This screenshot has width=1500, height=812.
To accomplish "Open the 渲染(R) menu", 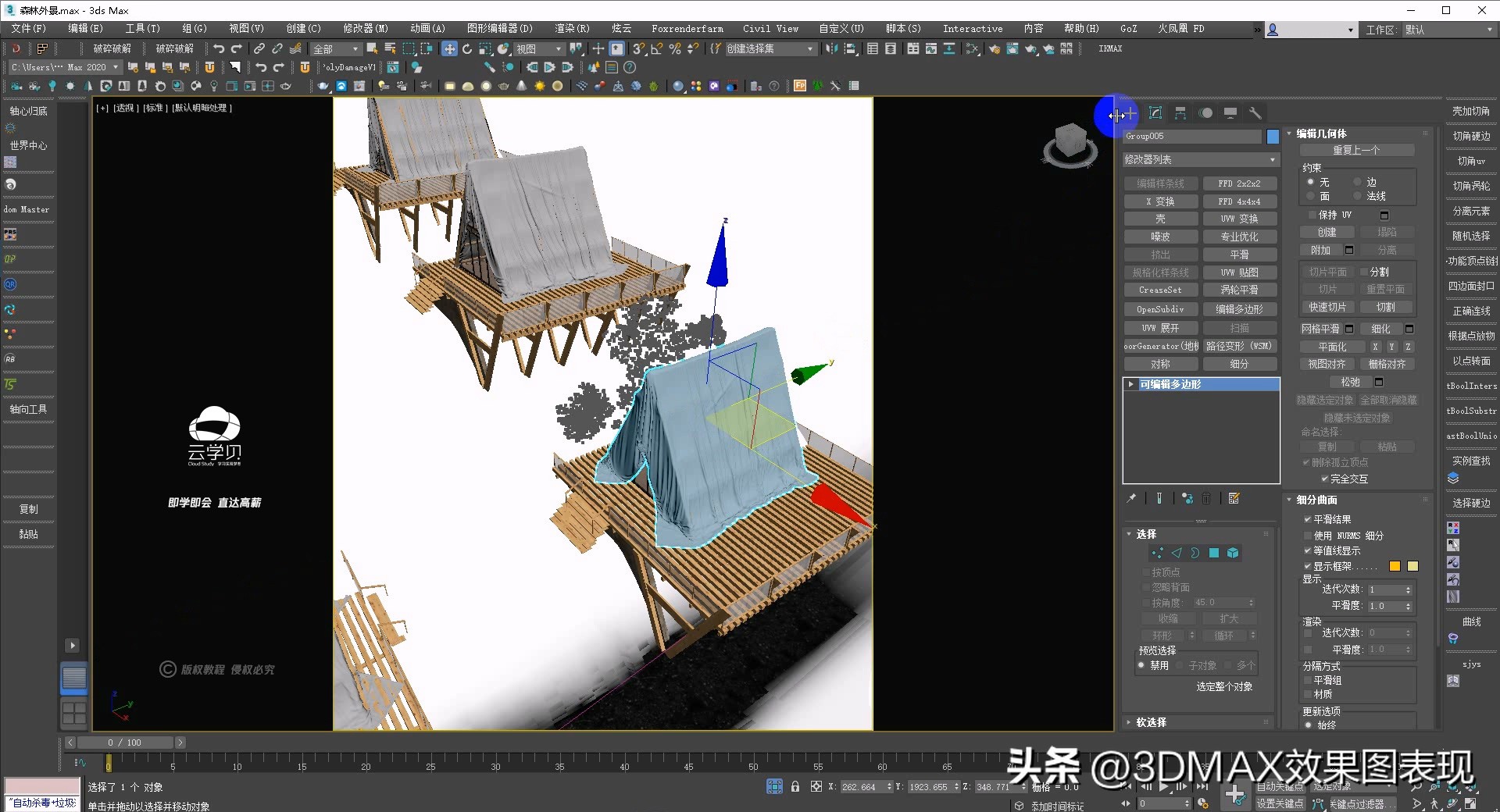I will point(571,29).
